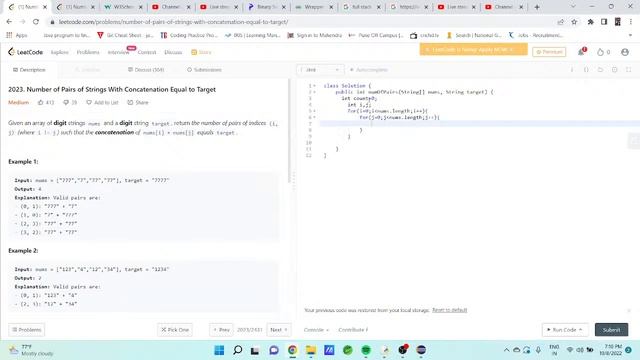
Task: Open the Store nav item
Action: (x=201, y=52)
